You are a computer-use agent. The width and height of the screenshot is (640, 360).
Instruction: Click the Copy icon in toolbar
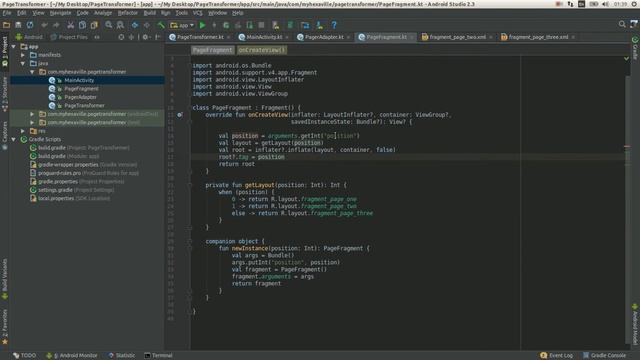click(x=82, y=25)
